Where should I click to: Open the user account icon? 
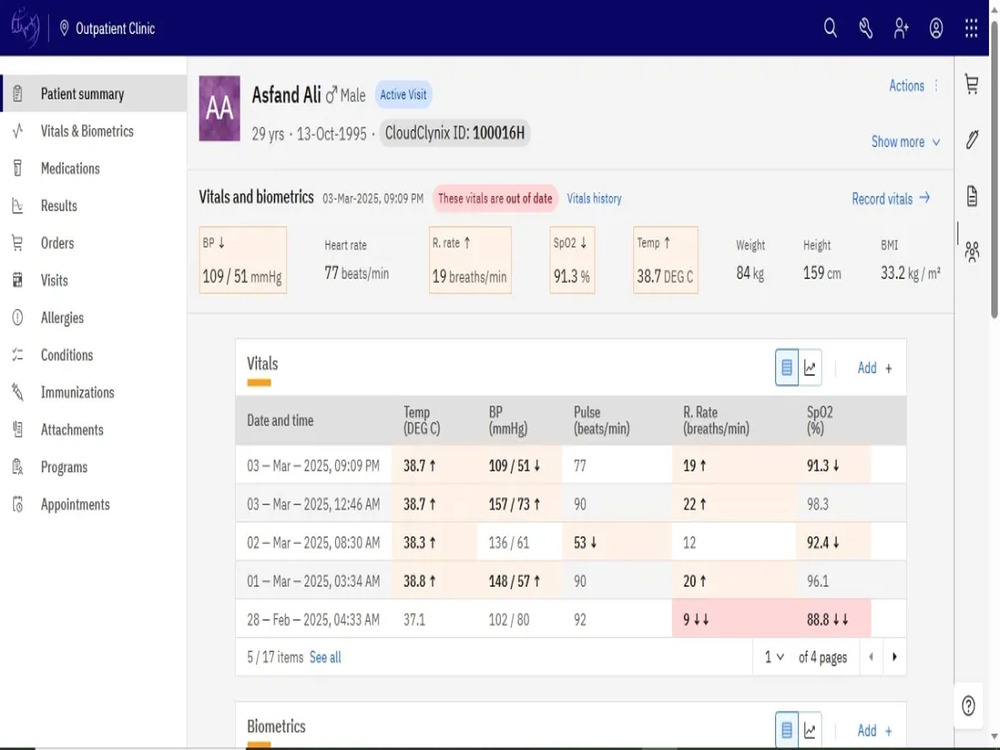[936, 28]
